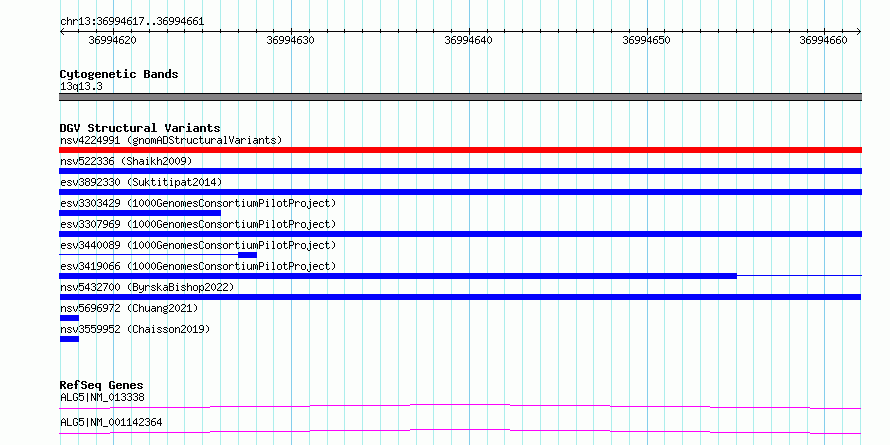Click the ALG5|NM_001142364 magenta transcript line

point(460,431)
